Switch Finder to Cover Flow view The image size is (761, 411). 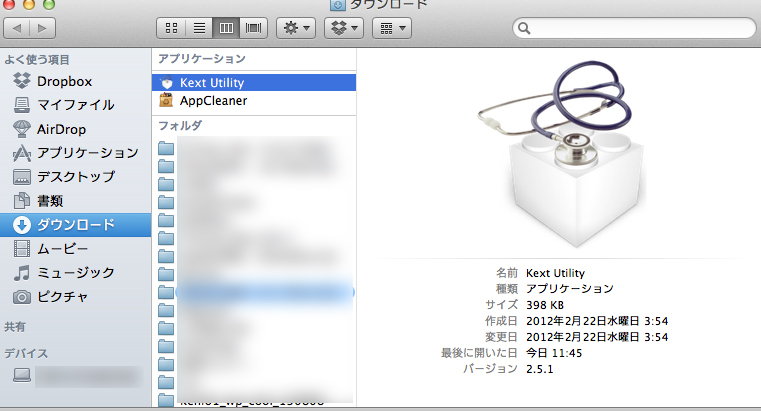click(x=253, y=28)
